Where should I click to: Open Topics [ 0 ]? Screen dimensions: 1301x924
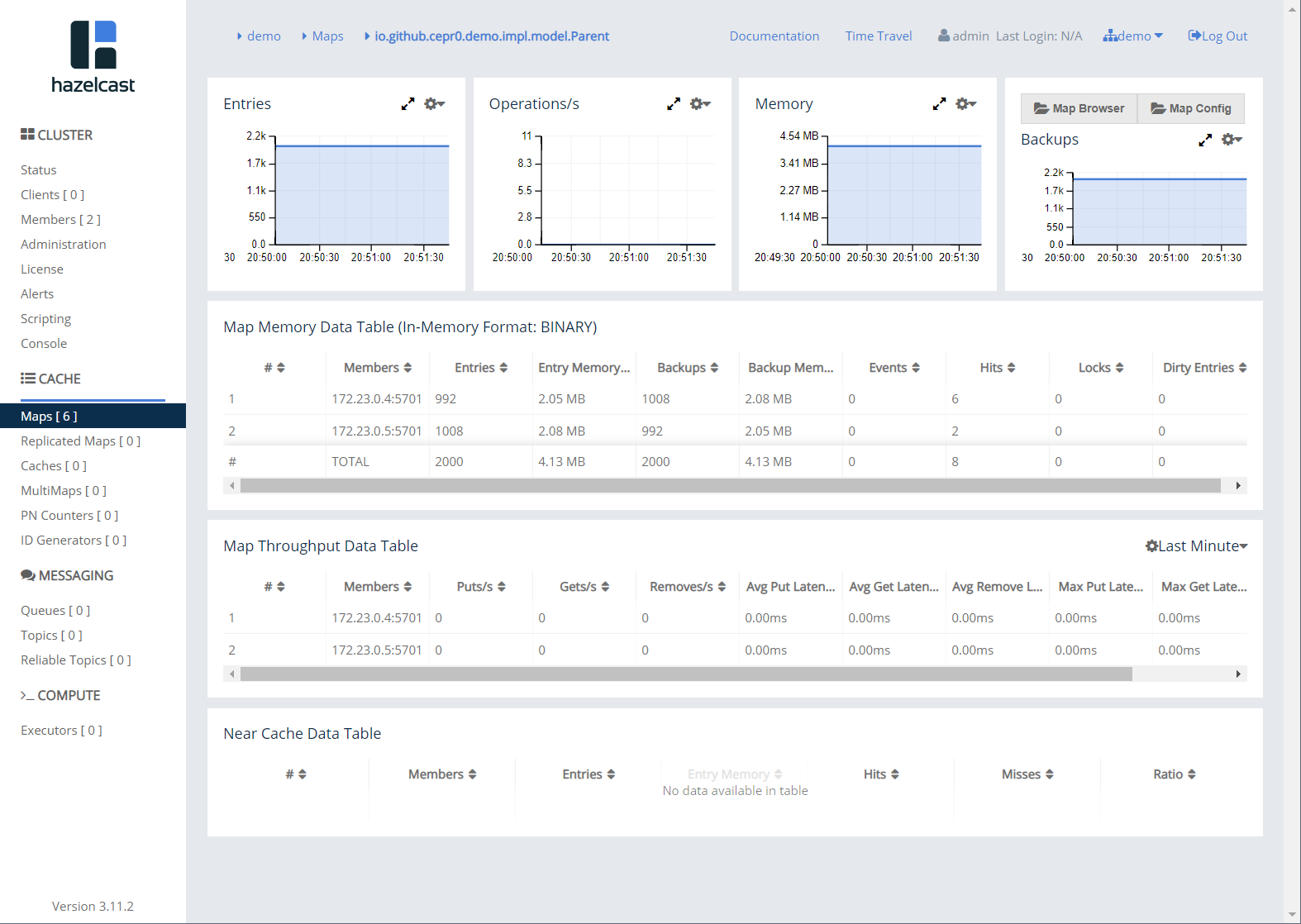tap(51, 636)
